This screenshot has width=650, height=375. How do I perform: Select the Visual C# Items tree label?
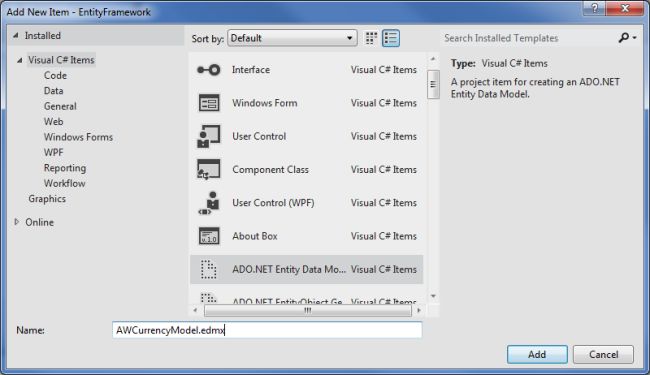click(61, 60)
